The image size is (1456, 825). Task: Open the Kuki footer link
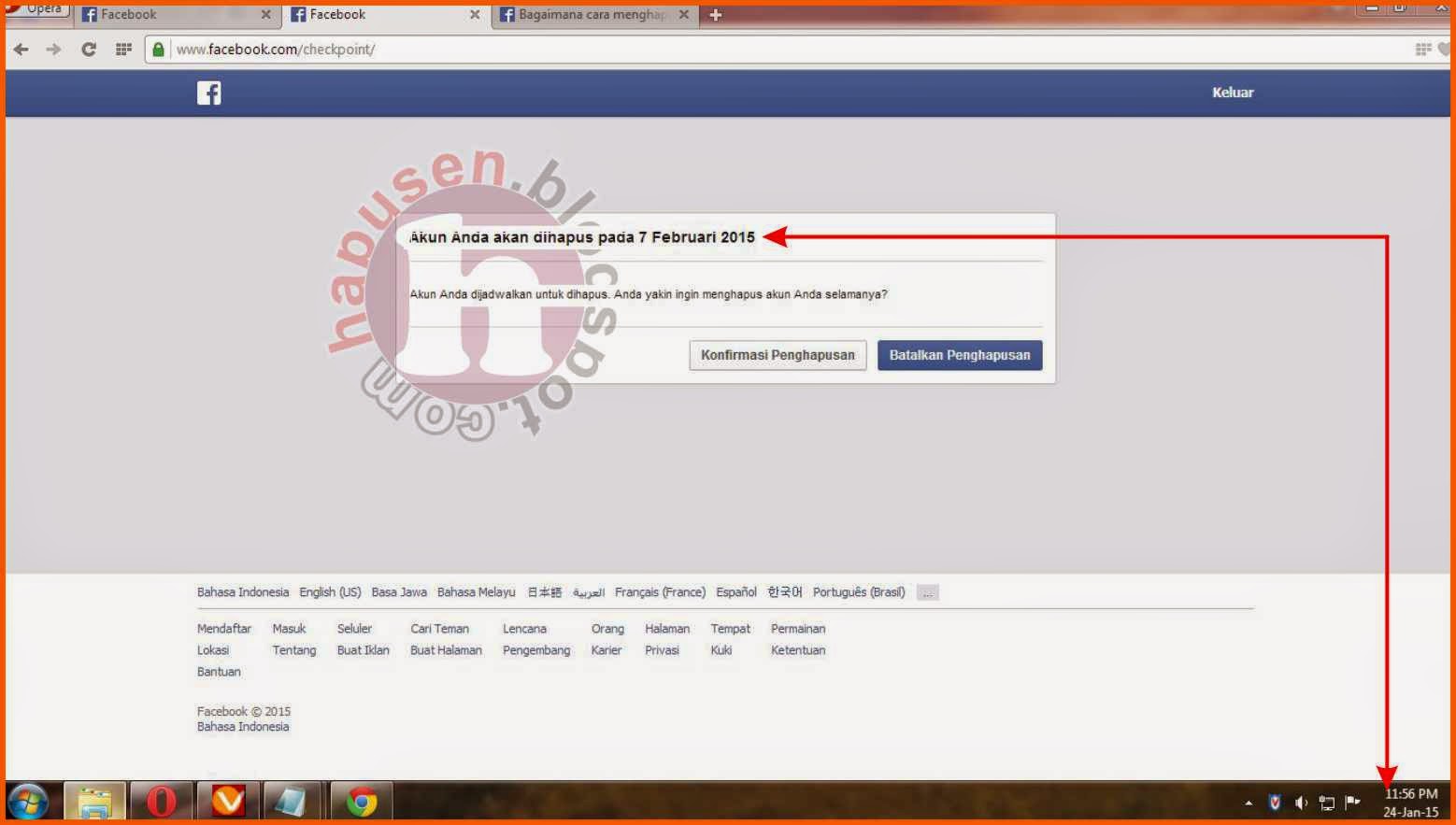pyautogui.click(x=721, y=650)
